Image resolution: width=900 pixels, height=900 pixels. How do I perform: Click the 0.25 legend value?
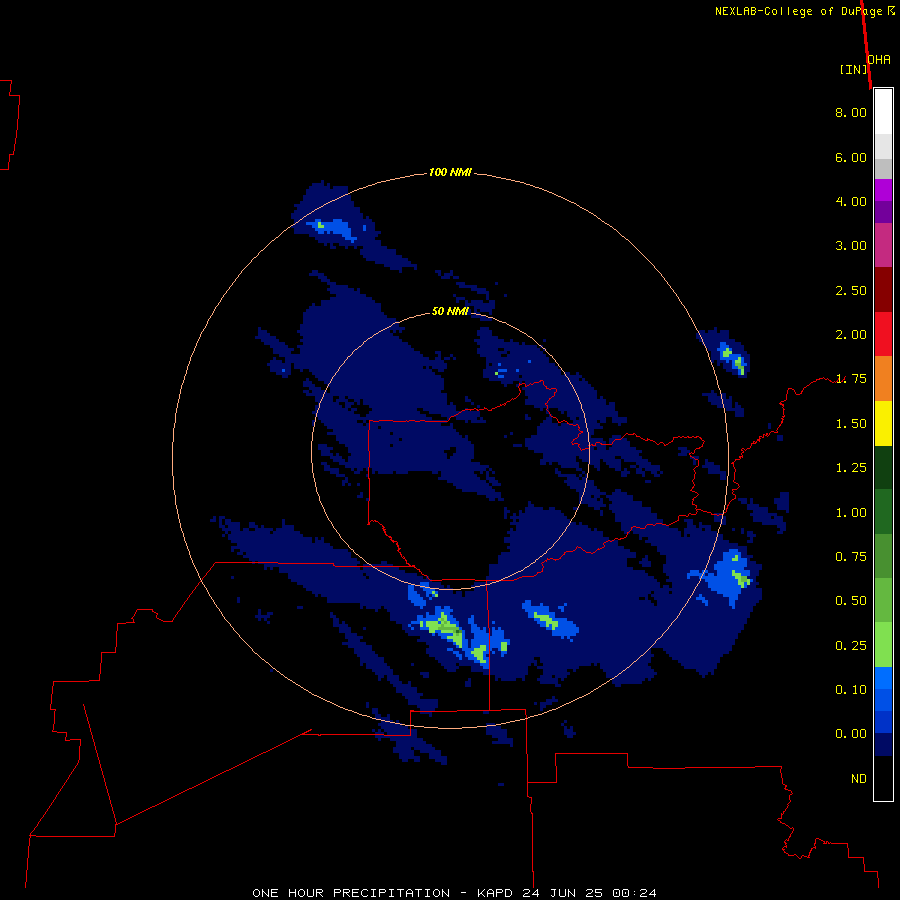point(851,646)
